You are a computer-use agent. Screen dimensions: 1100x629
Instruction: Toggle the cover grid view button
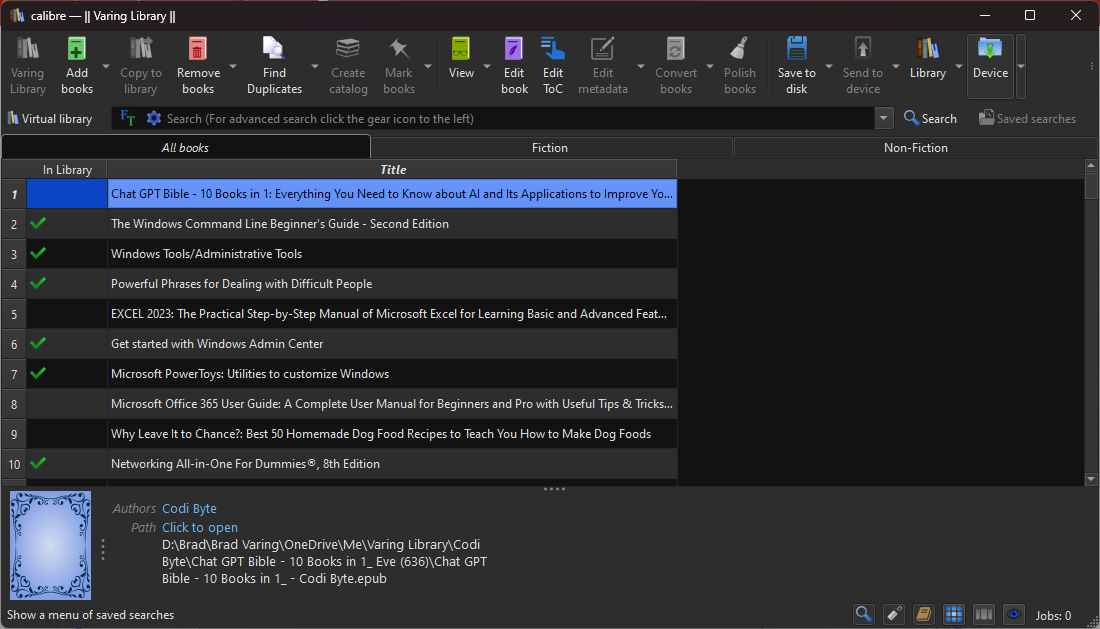953,614
